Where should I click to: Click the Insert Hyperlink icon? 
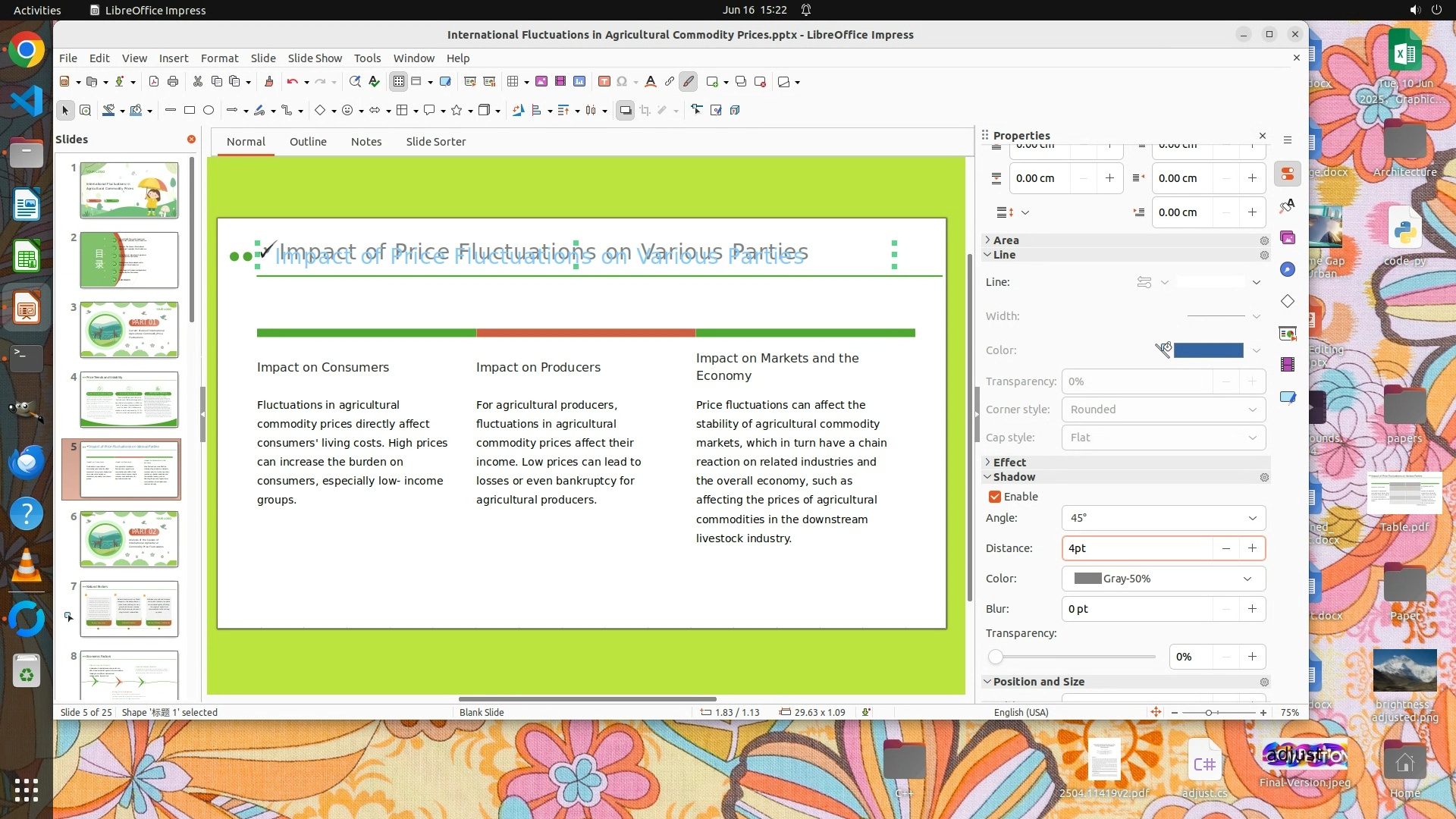(x=669, y=82)
